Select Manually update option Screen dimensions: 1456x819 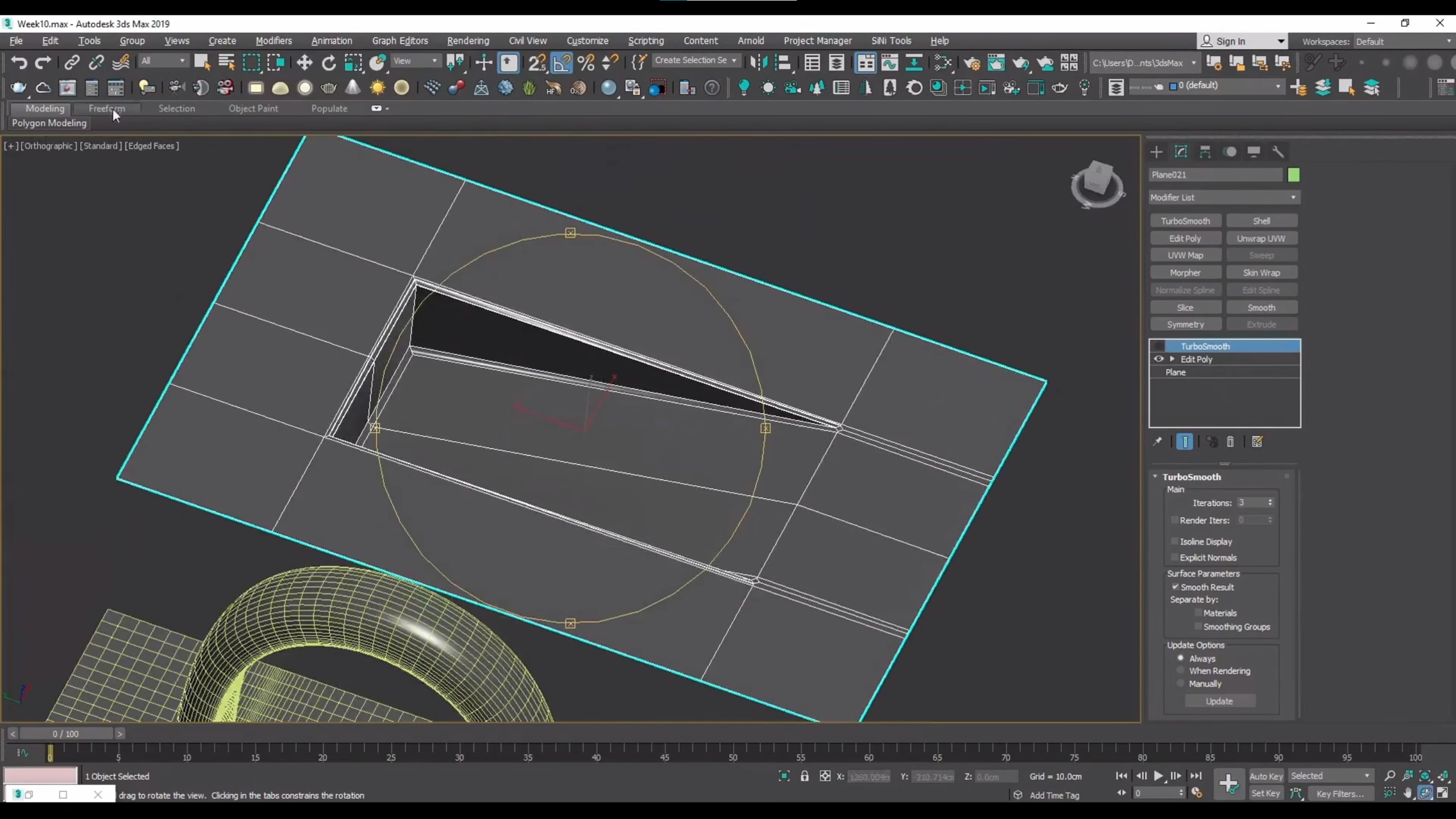tap(1181, 684)
